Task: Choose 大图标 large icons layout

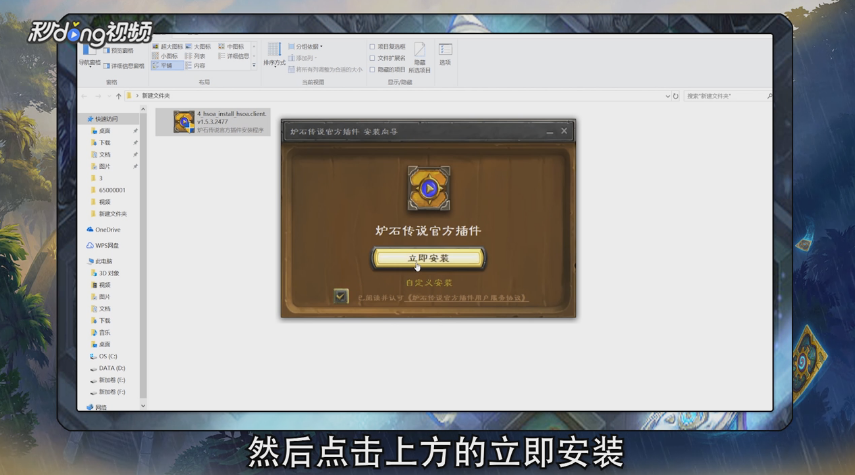Action: [198, 47]
